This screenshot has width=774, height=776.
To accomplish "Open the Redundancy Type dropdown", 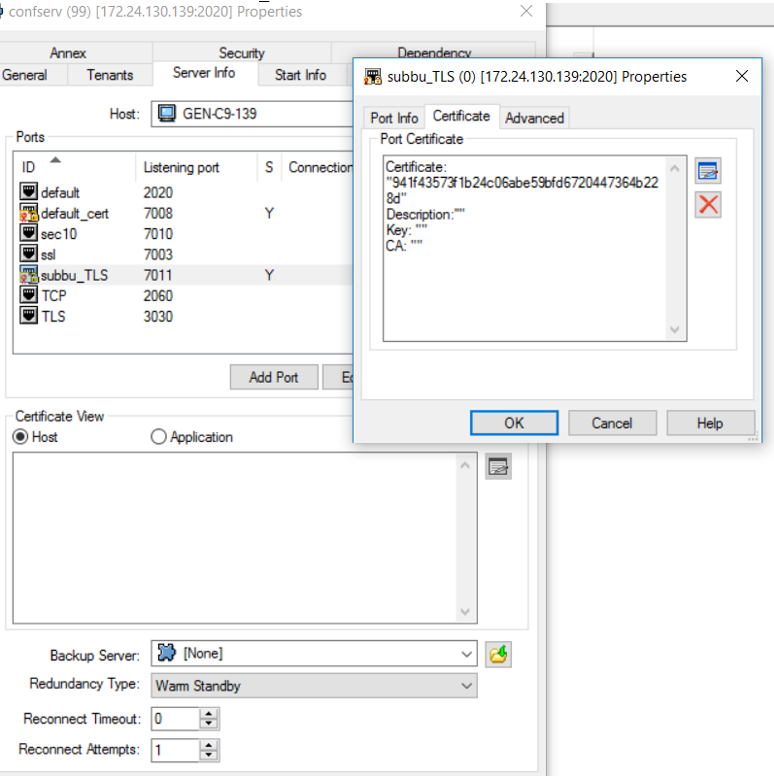I will 466,686.
